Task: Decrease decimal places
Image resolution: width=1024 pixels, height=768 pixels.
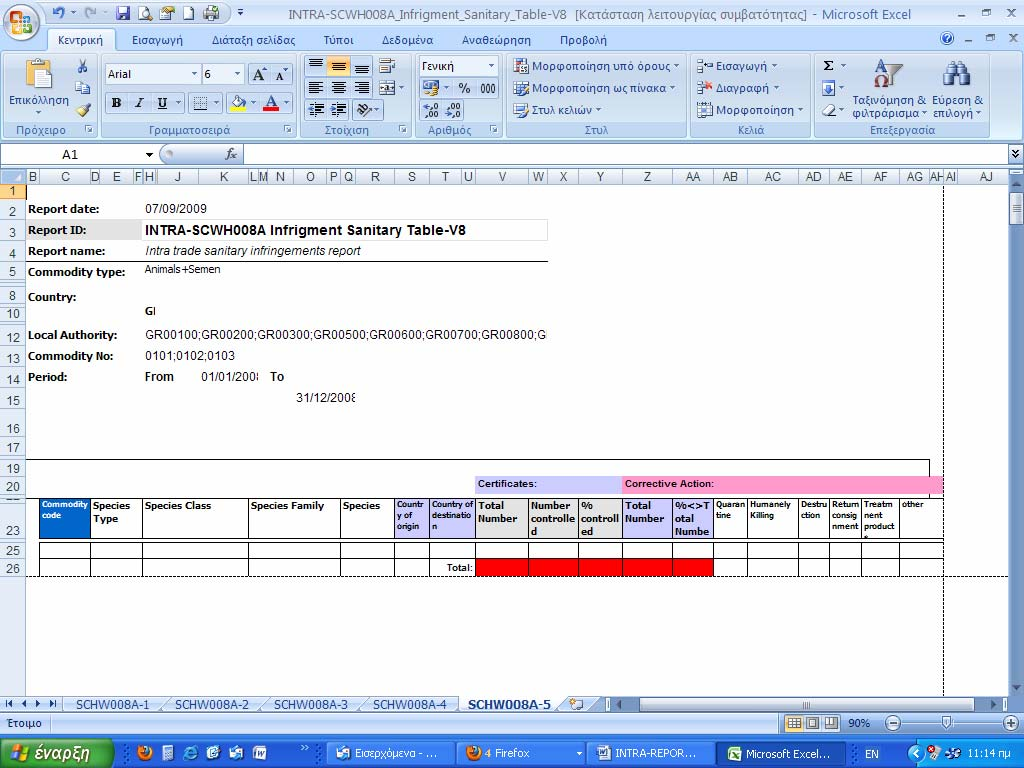Action: click(453, 110)
